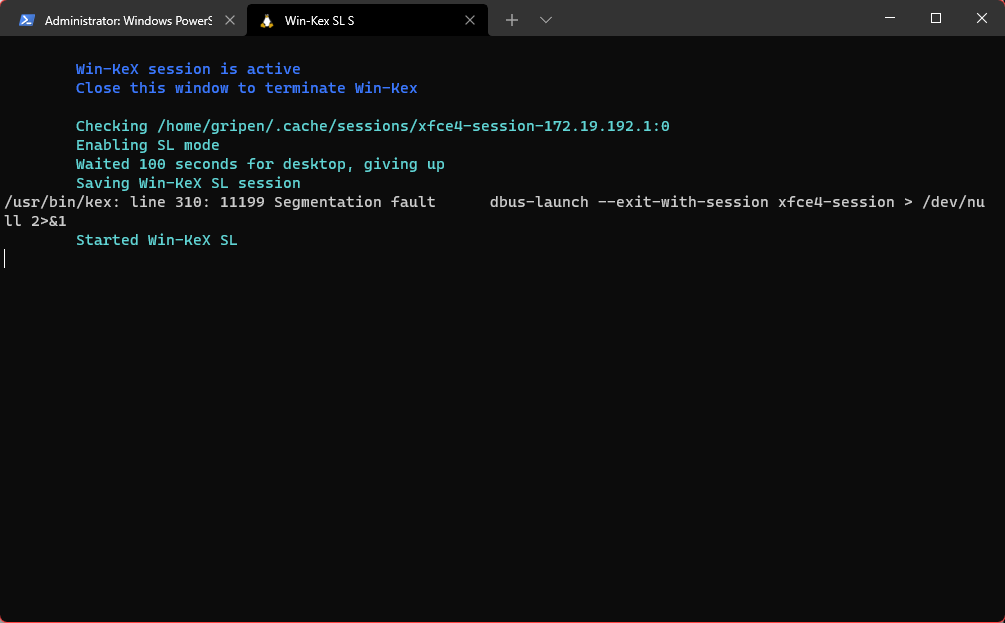Click the chevron icon next to the plus button

(545, 19)
